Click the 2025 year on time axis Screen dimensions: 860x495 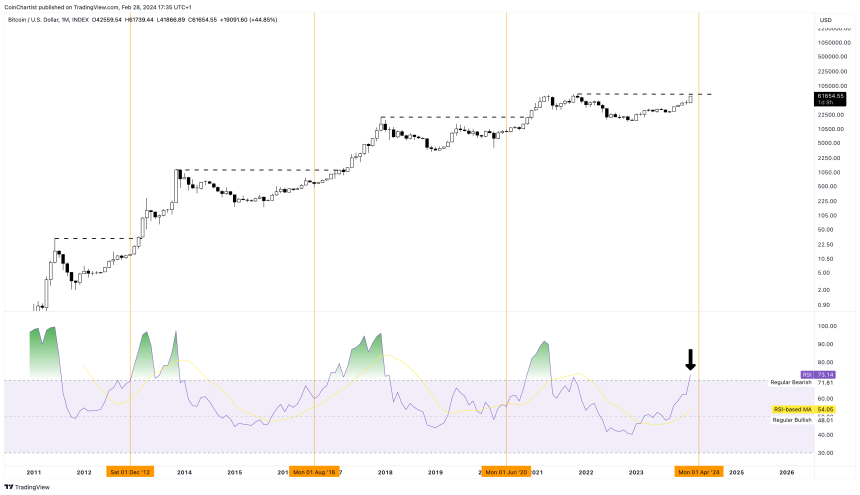click(737, 473)
